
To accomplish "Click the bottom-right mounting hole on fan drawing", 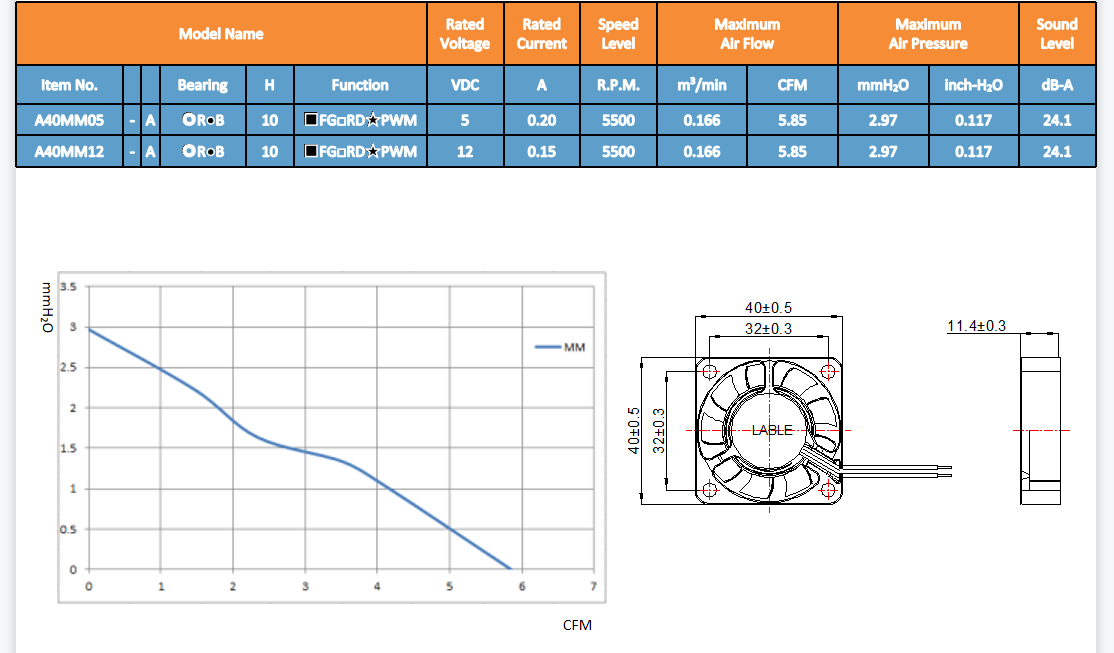I will (829, 490).
